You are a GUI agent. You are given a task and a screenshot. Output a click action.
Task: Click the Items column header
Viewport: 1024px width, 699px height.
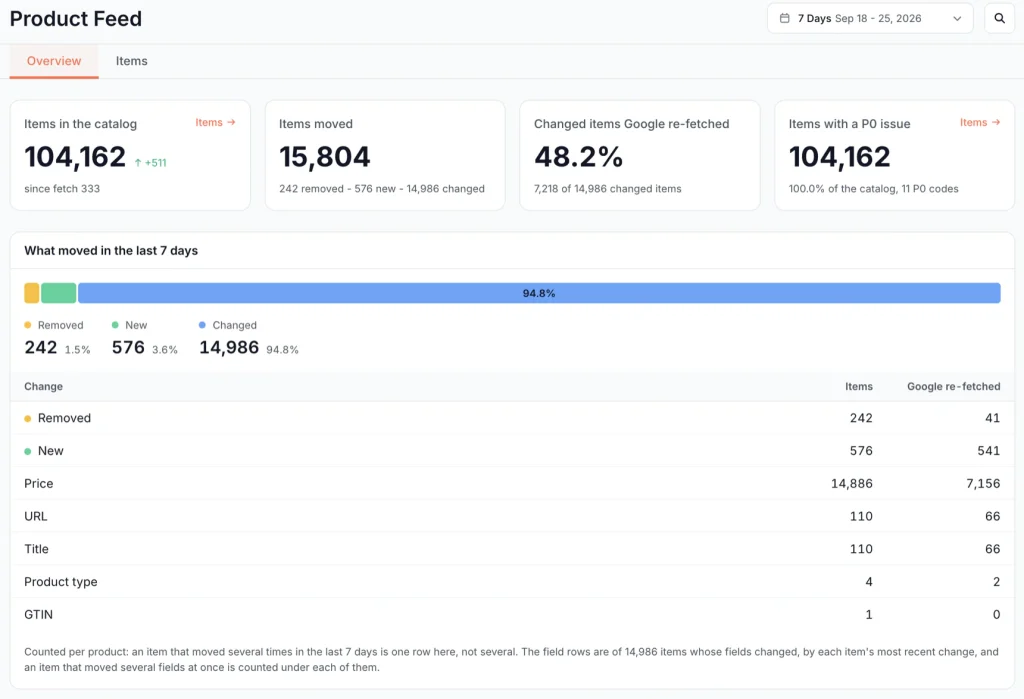(x=858, y=386)
